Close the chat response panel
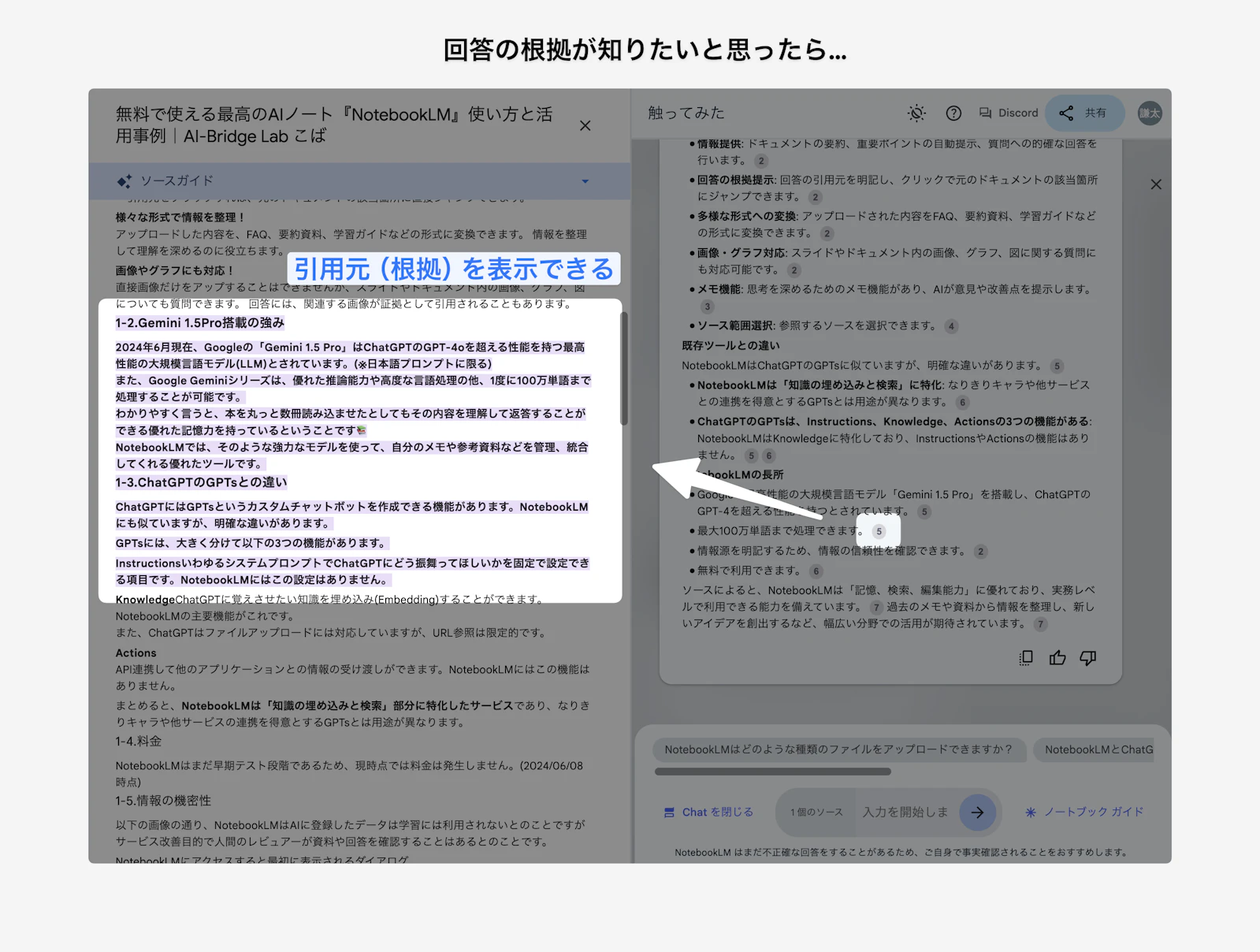The width and height of the screenshot is (1260, 952). tap(1156, 184)
